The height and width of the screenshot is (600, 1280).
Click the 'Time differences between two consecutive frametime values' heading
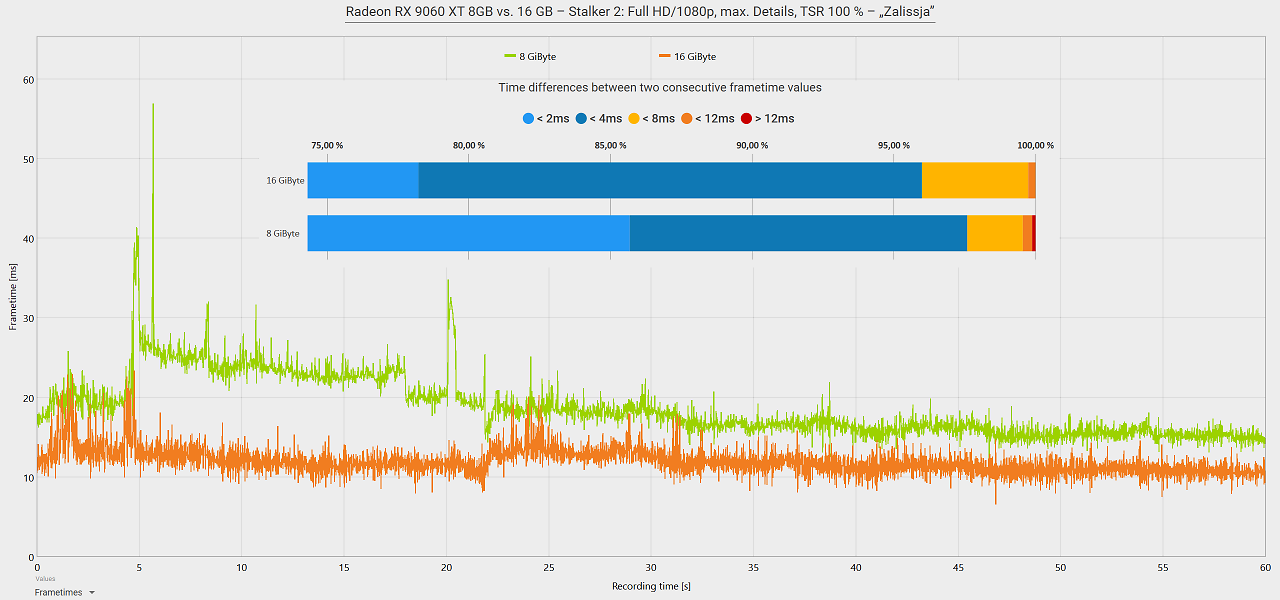tap(660, 87)
